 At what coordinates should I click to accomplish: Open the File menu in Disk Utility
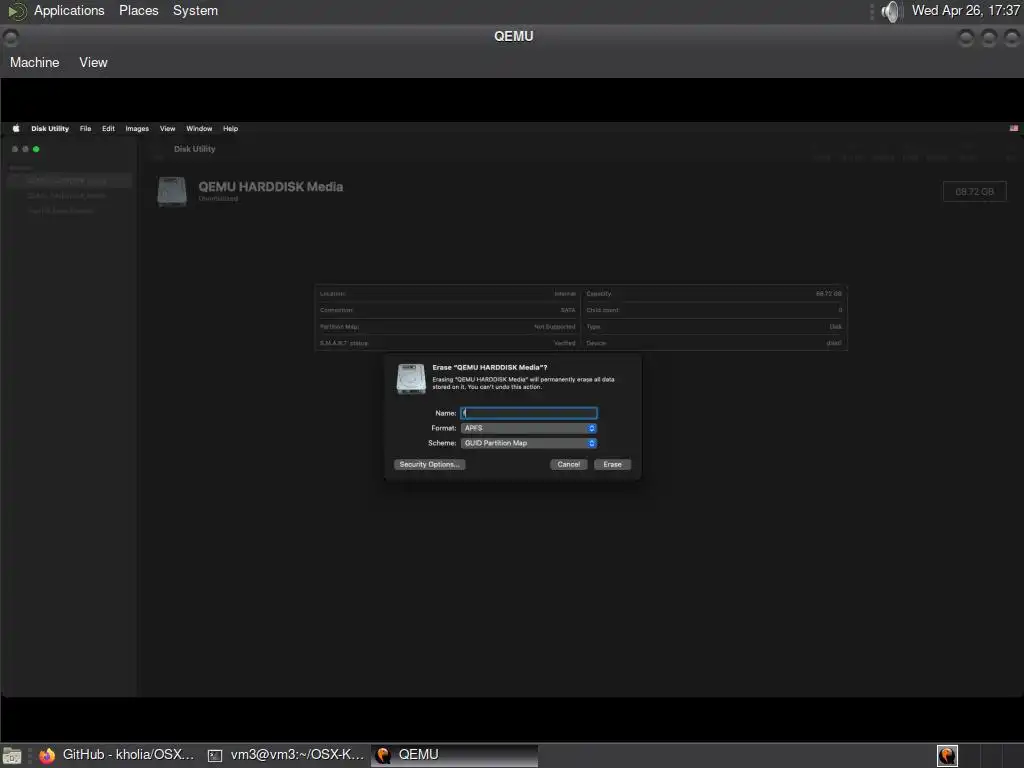pos(86,129)
